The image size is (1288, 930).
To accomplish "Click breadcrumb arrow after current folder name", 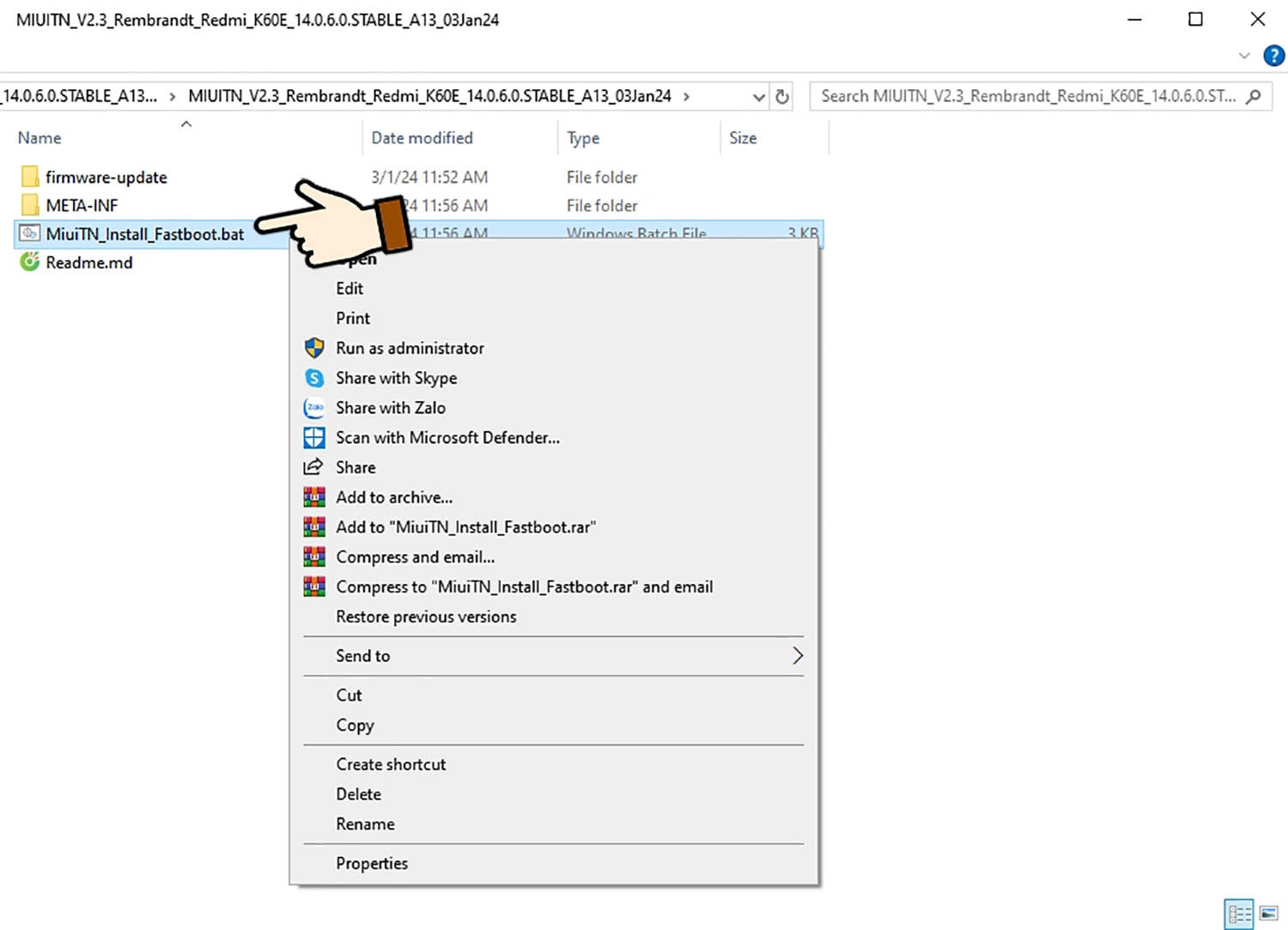I will (x=686, y=96).
